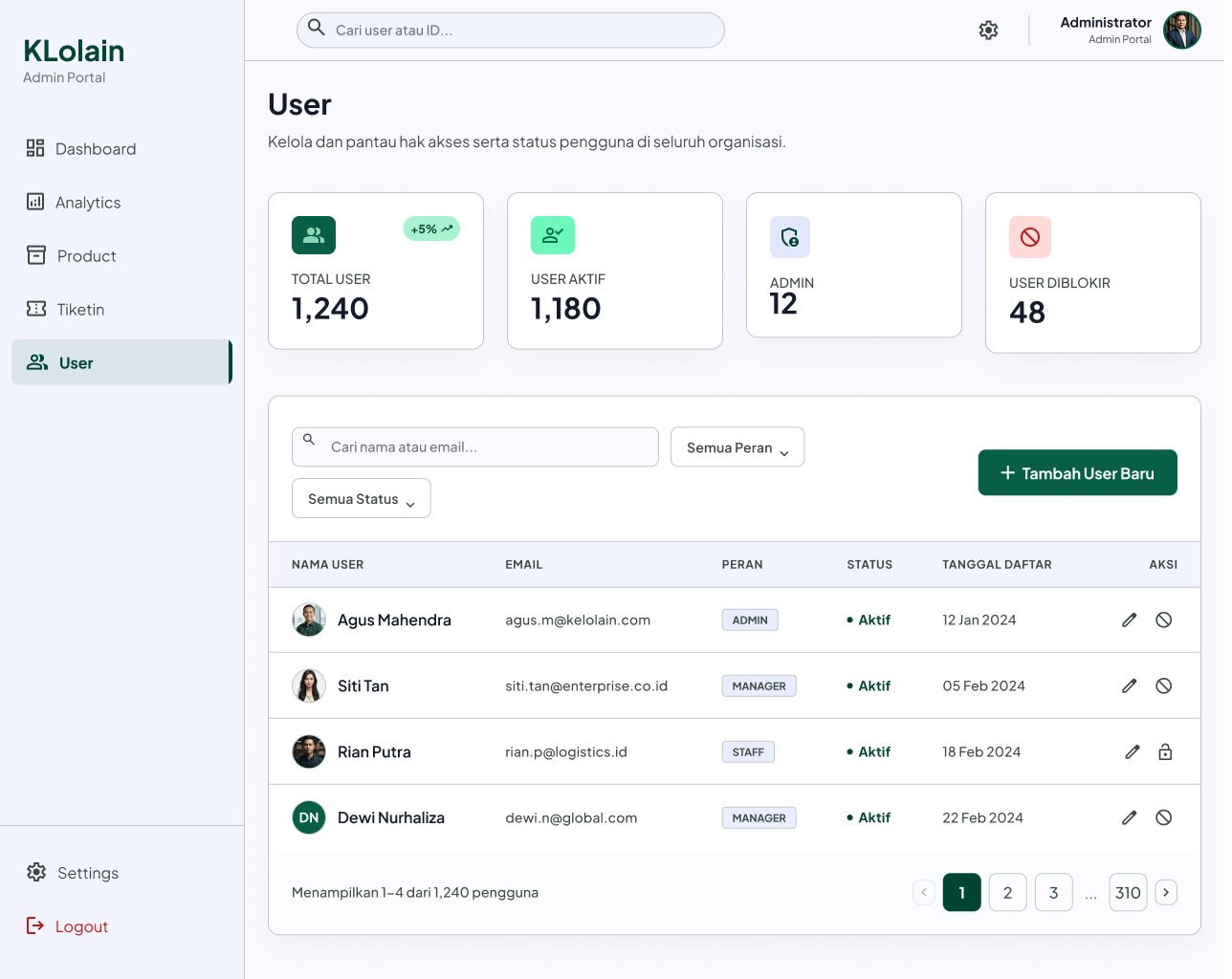The width and height of the screenshot is (1232, 979).
Task: Click the User Aktif check icon
Action: (x=553, y=235)
